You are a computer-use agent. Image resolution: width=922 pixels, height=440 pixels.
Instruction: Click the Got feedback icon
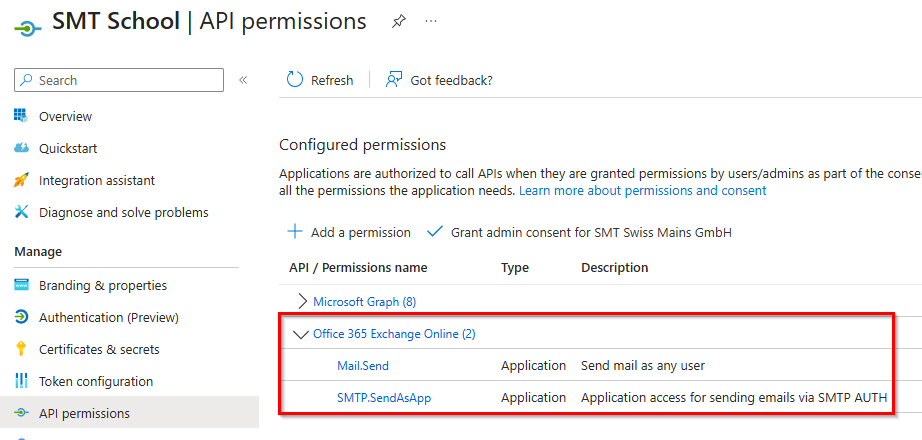pos(394,80)
